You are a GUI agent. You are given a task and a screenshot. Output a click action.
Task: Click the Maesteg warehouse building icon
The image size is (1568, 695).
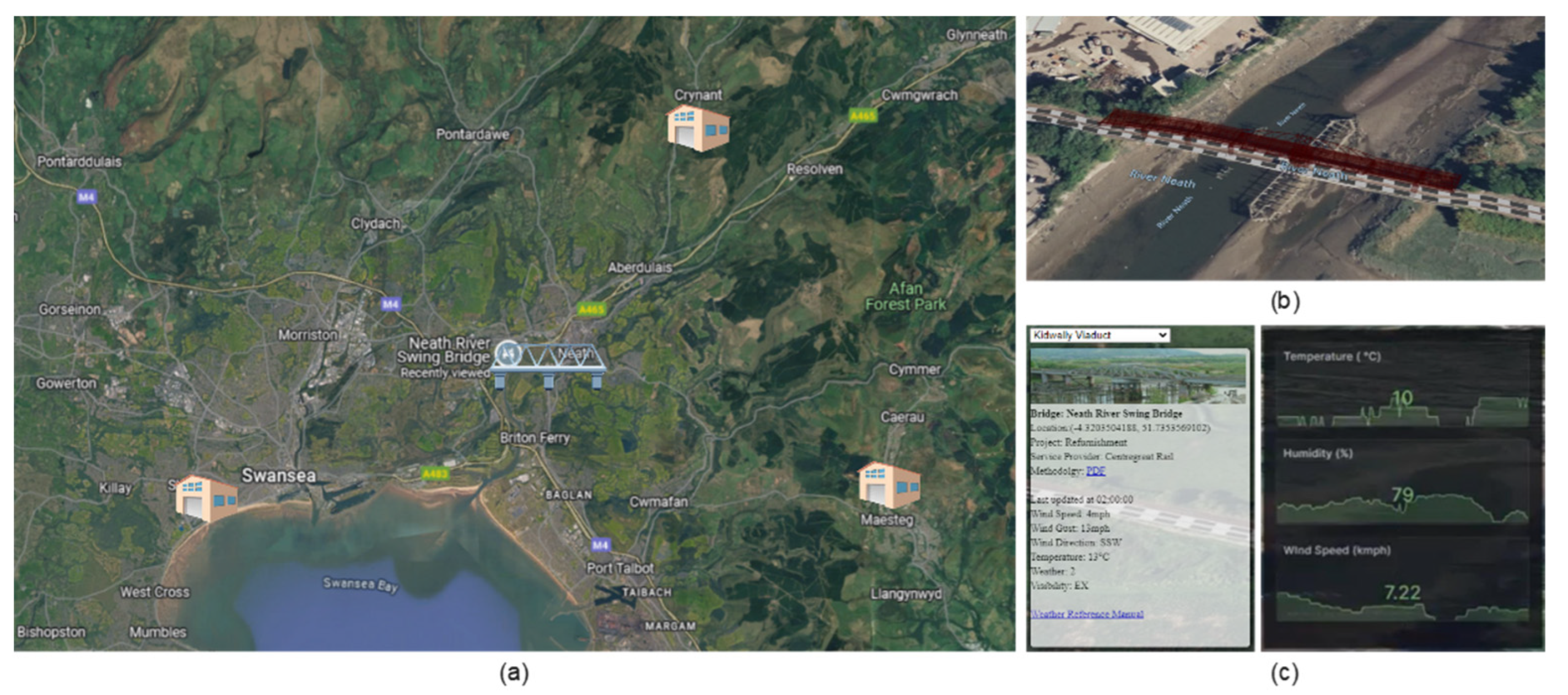point(888,486)
